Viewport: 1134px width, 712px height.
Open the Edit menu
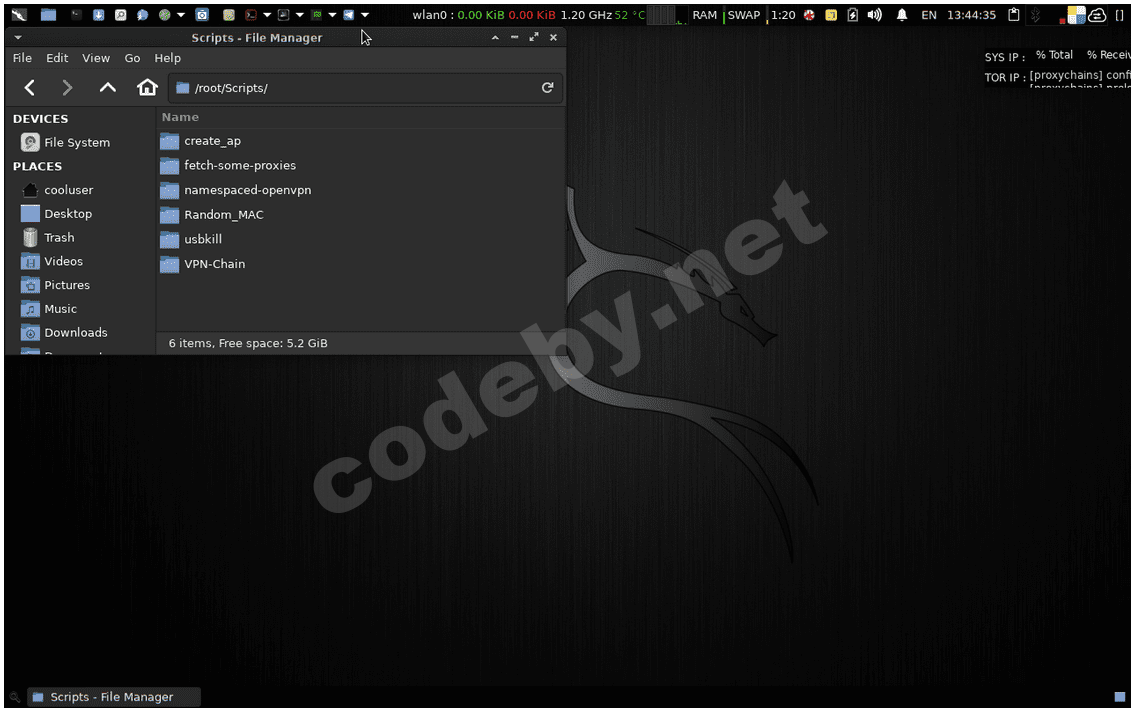57,58
